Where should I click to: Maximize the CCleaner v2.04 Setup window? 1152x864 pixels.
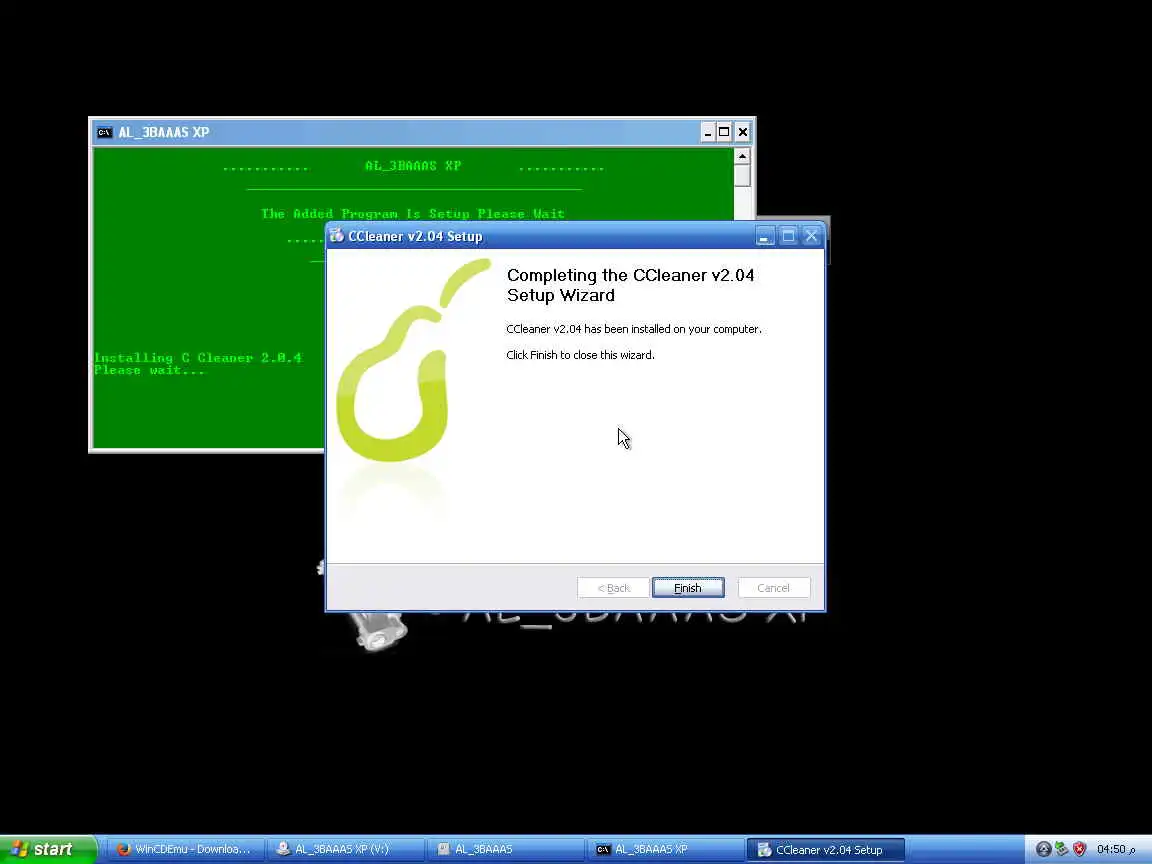click(788, 236)
